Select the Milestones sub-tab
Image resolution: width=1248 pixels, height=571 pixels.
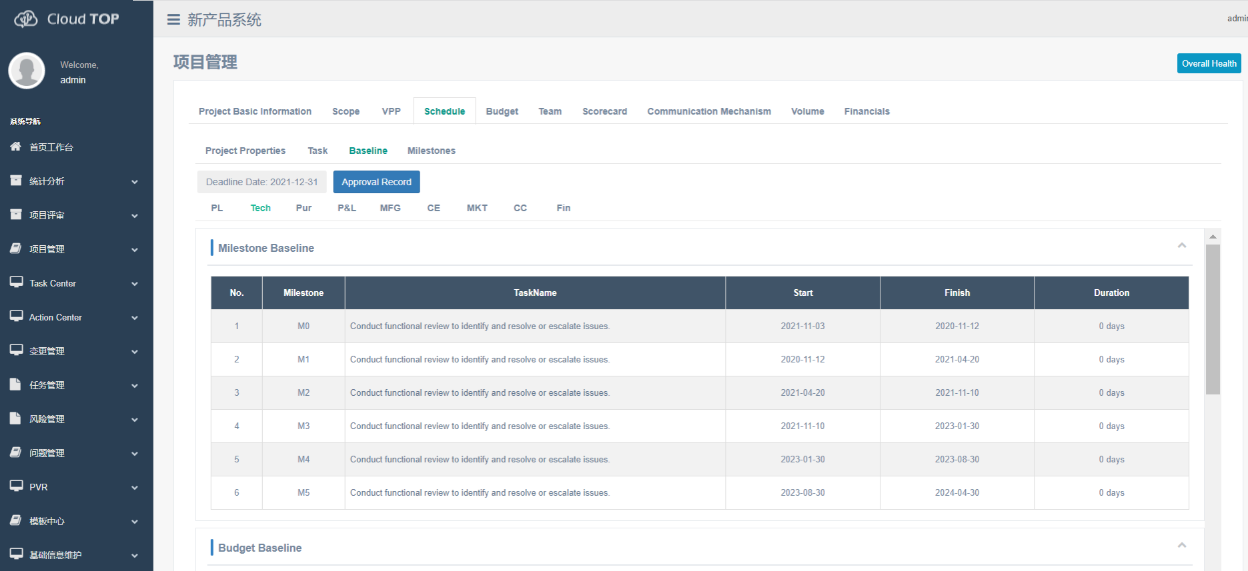[x=431, y=150]
